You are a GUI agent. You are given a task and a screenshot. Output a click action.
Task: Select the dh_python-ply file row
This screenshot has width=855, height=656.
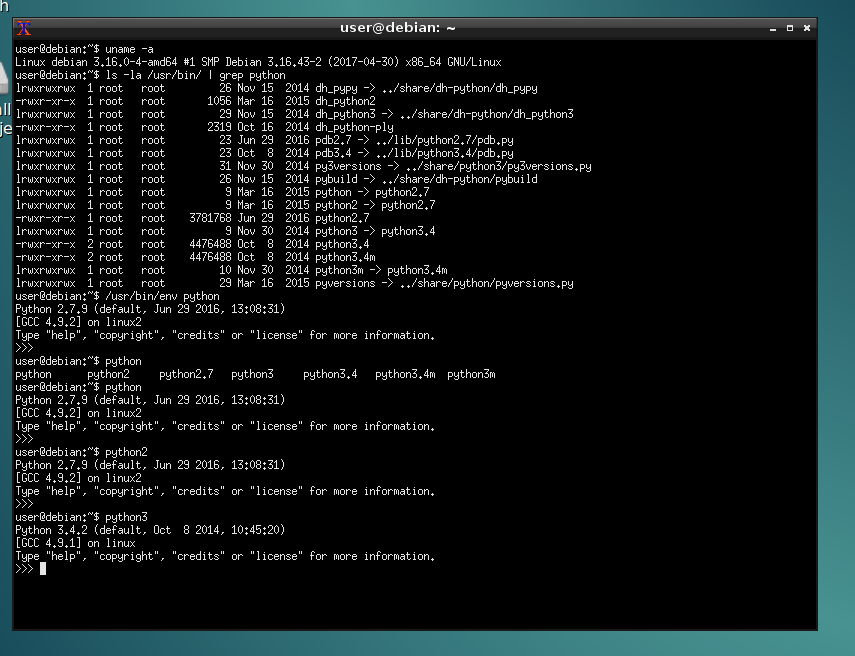click(204, 128)
